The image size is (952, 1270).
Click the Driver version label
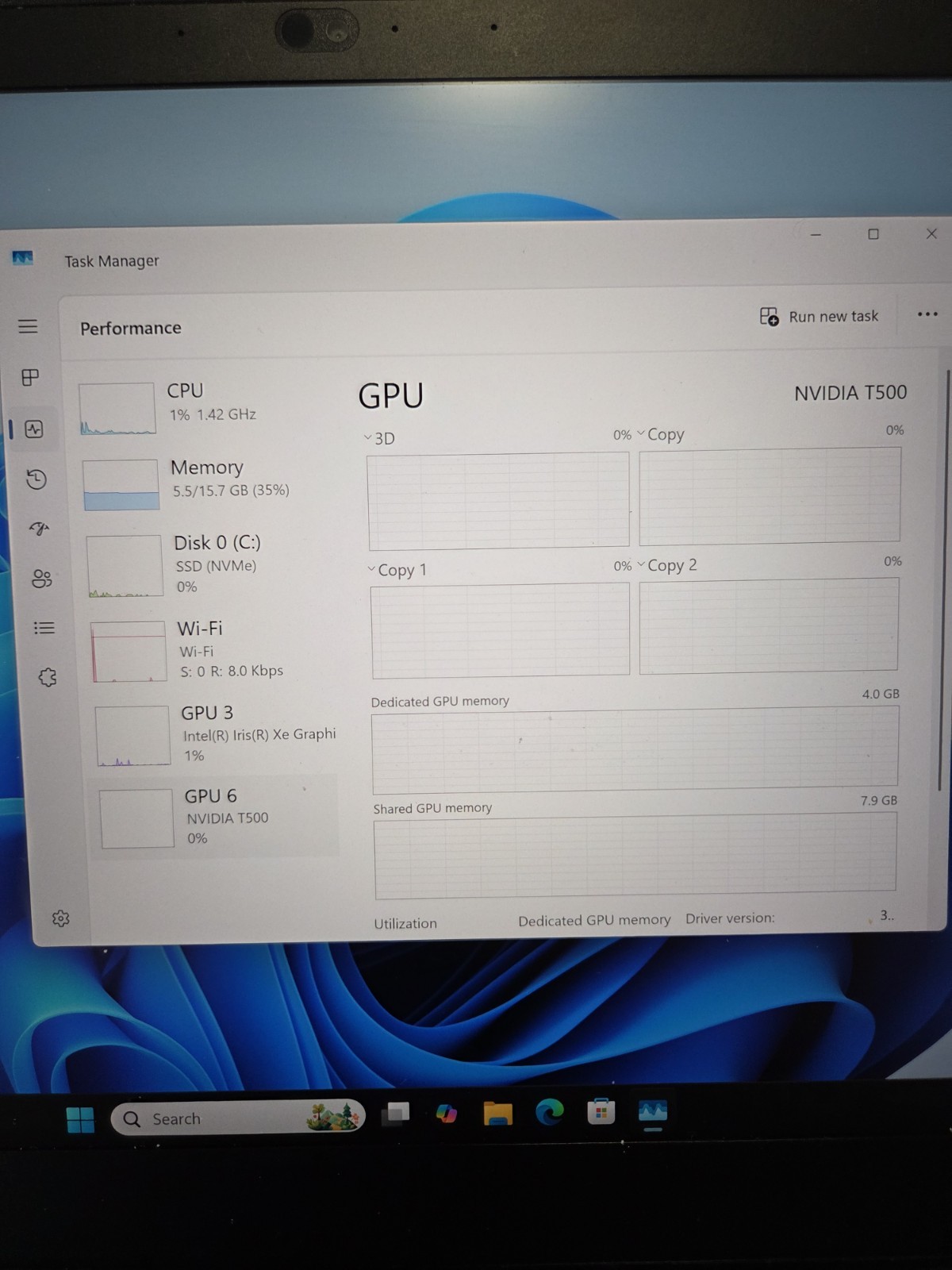(x=730, y=918)
